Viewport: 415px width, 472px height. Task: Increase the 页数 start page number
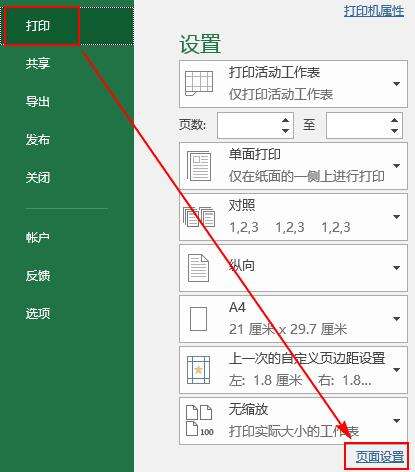pos(286,120)
